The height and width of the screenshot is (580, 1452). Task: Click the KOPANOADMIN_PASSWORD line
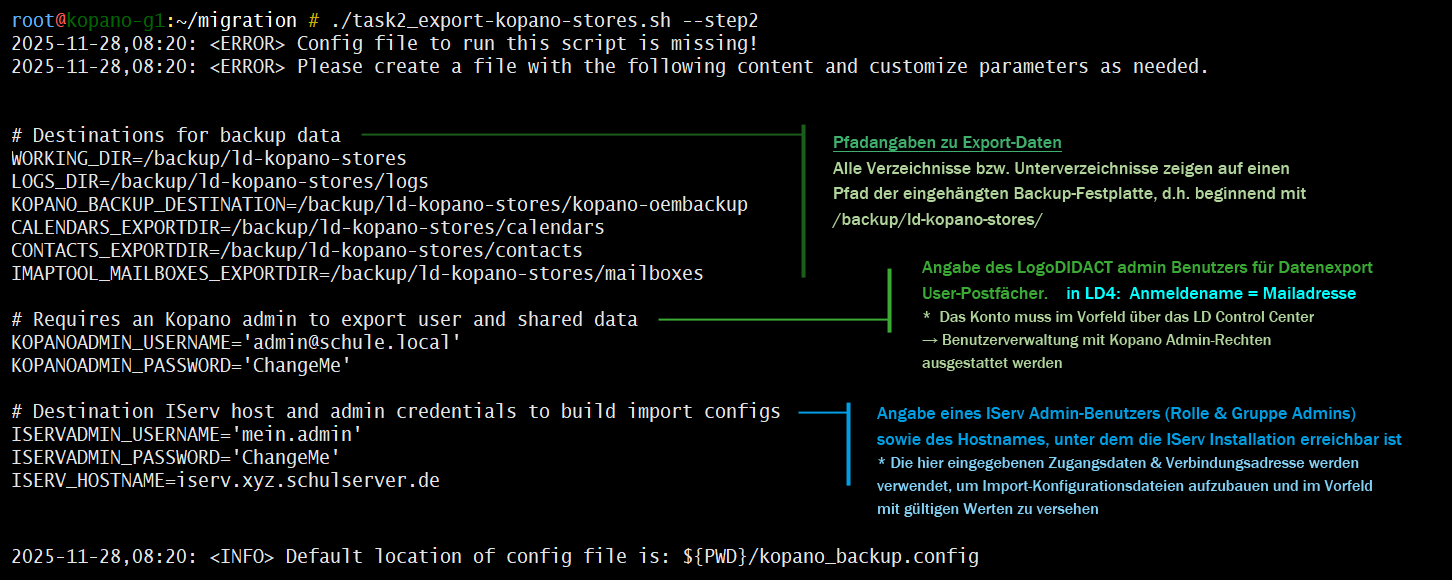181,366
